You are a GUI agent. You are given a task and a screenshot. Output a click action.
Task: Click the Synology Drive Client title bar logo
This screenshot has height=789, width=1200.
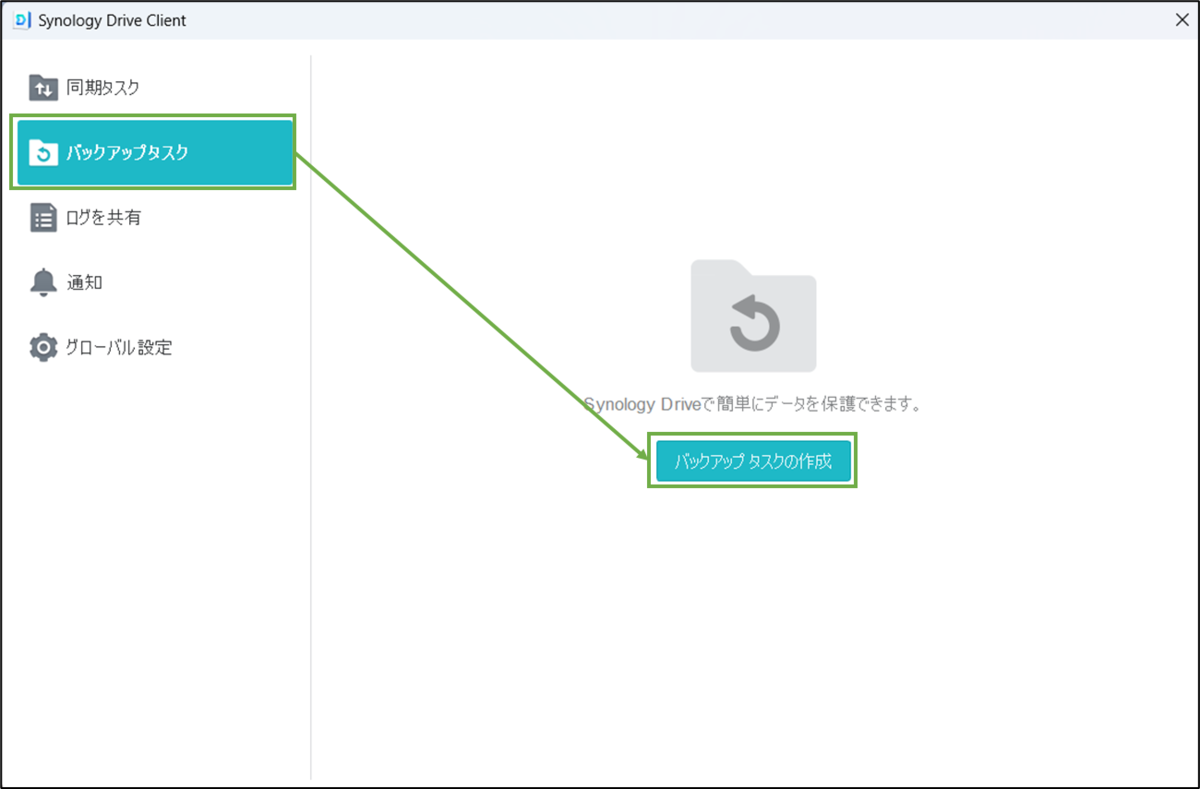(23, 20)
